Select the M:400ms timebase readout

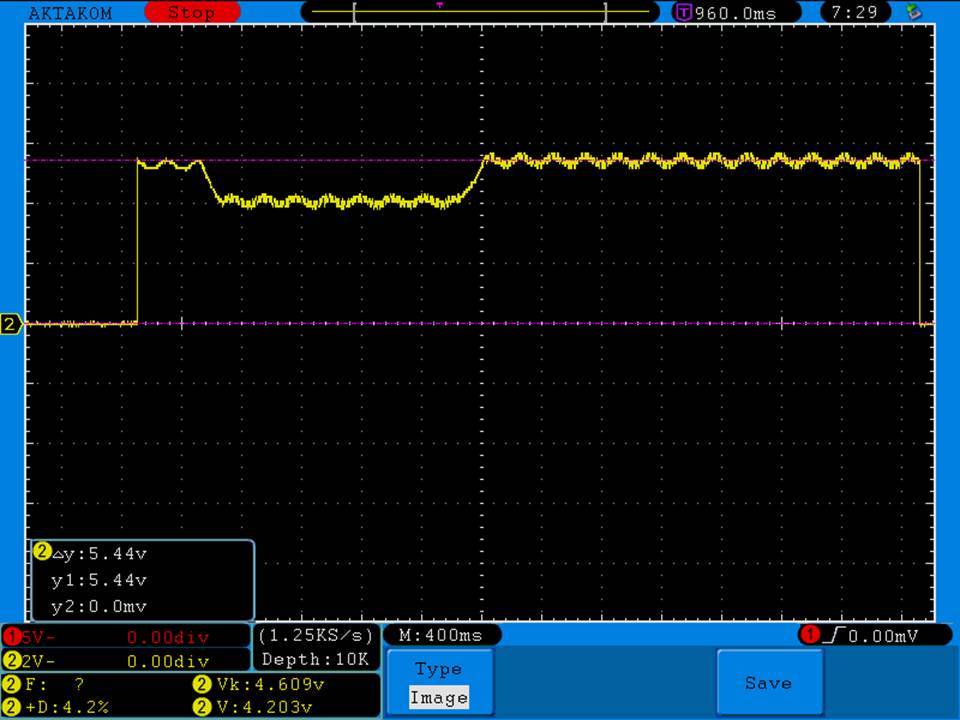tap(441, 635)
